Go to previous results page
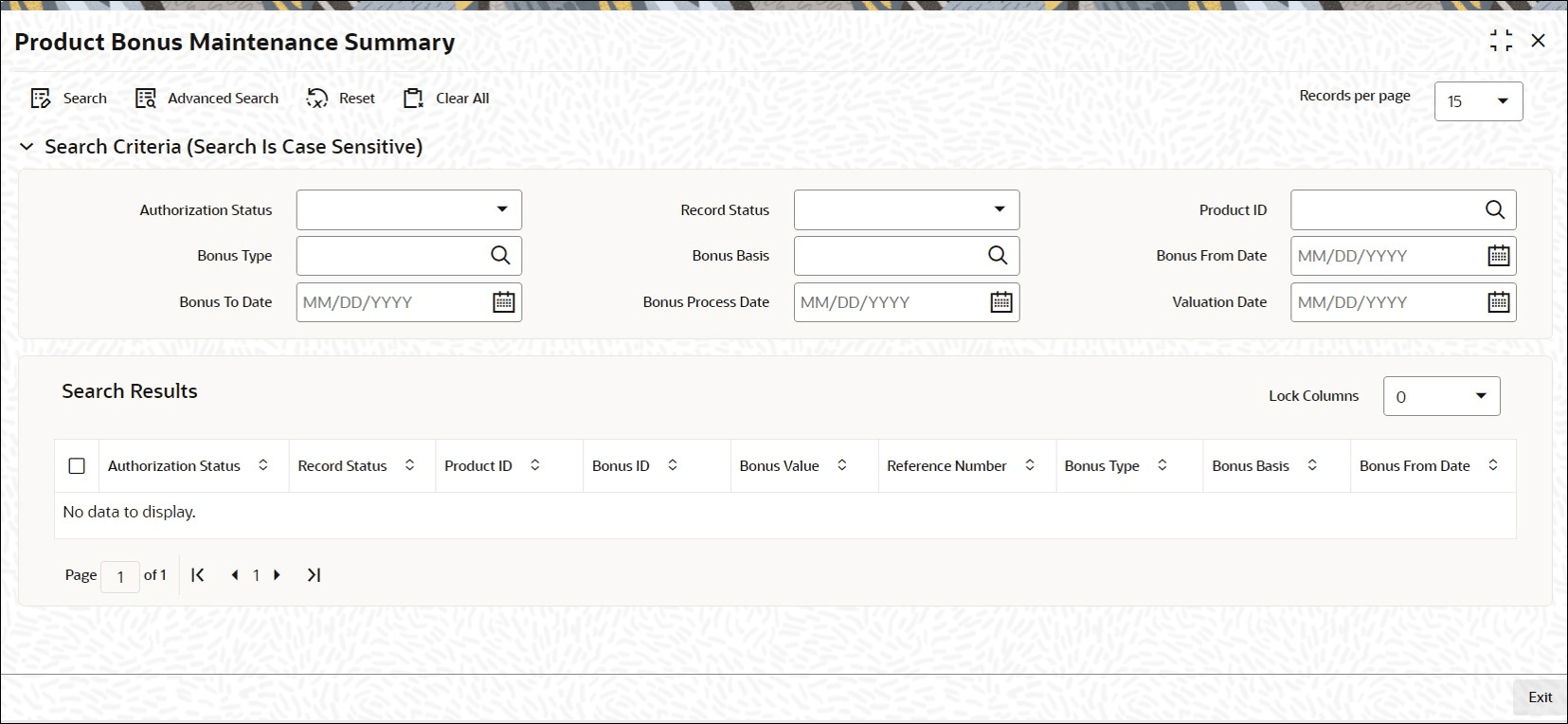 click(235, 575)
